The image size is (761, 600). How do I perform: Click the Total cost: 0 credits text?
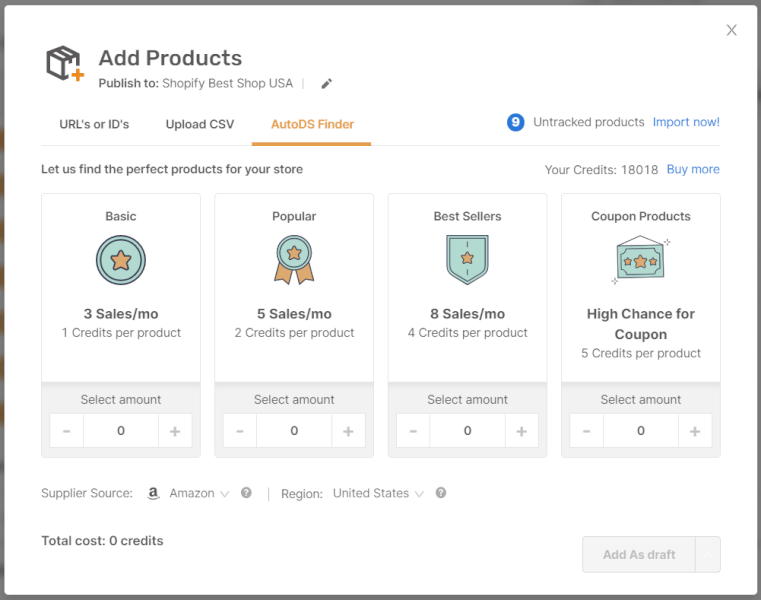click(x=102, y=541)
